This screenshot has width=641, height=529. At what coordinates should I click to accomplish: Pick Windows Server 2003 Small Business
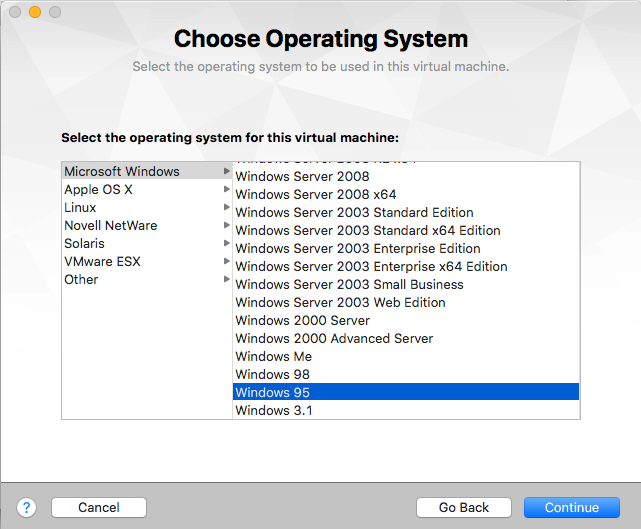coord(349,284)
